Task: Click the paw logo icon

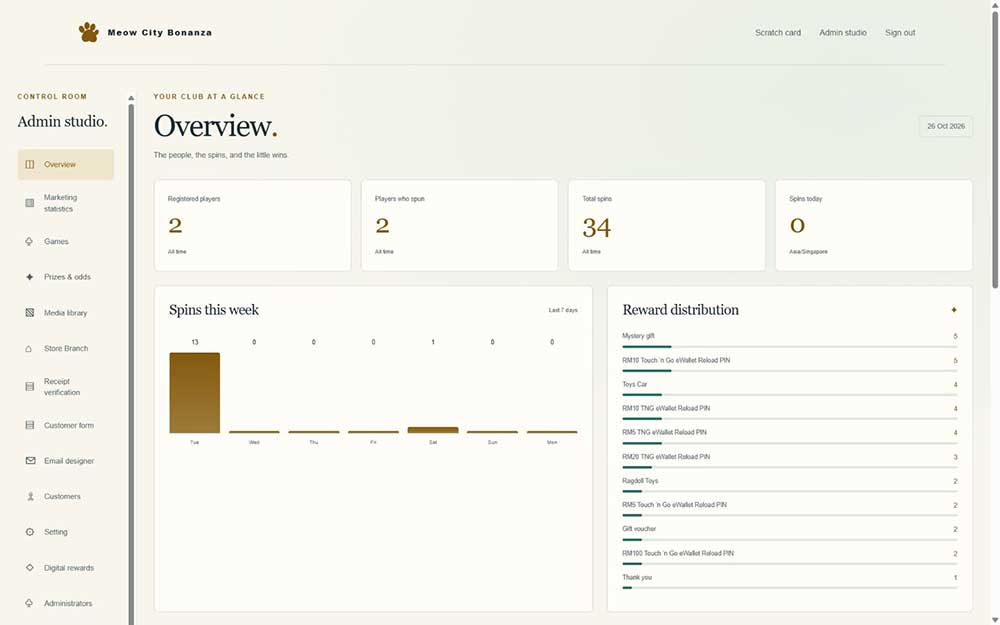Action: 89,32
